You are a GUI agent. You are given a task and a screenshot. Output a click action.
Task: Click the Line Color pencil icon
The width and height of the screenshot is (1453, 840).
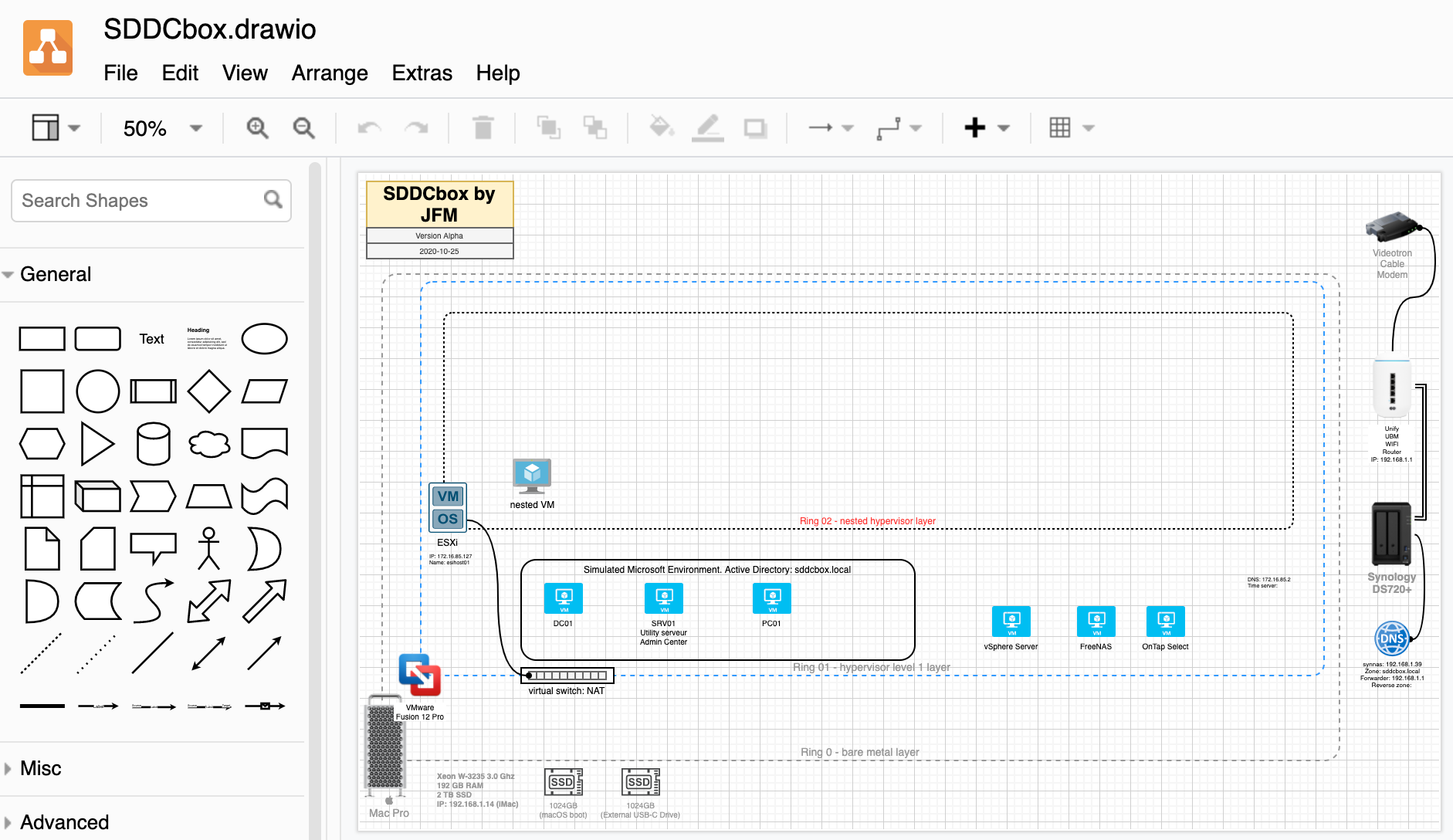(708, 127)
